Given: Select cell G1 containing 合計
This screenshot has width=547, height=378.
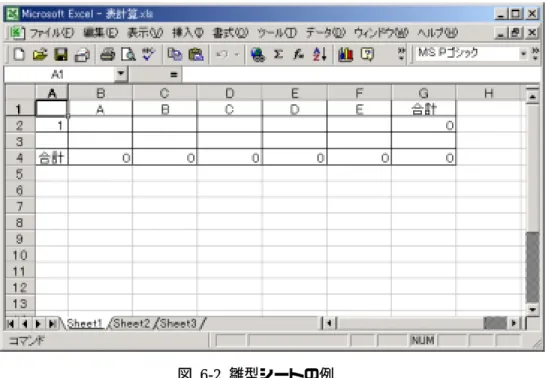Looking at the screenshot, I should click(x=424, y=109).
